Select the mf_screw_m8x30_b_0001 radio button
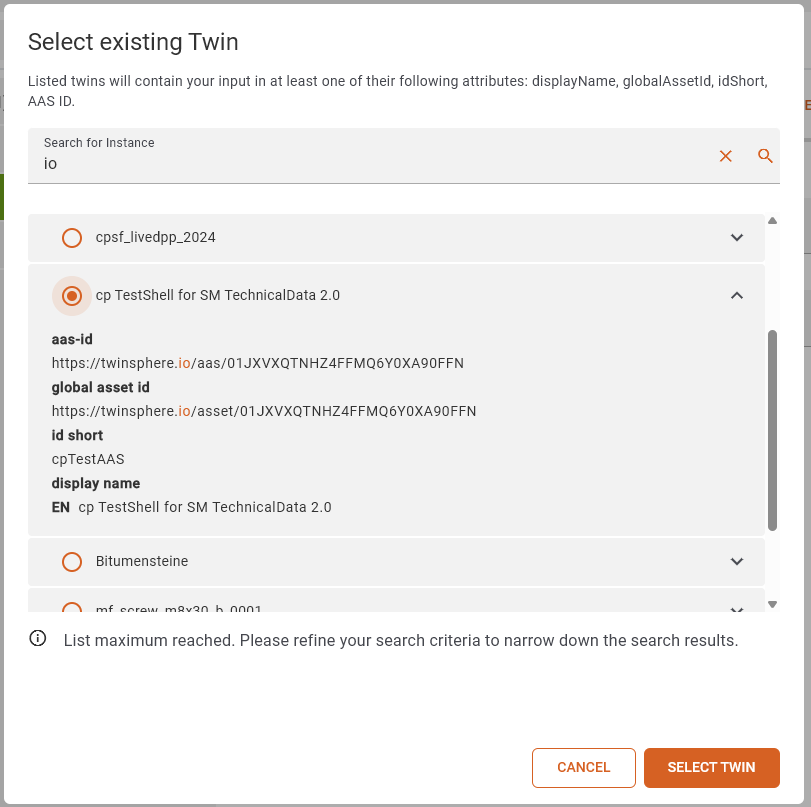The width and height of the screenshot is (811, 807). point(71,611)
